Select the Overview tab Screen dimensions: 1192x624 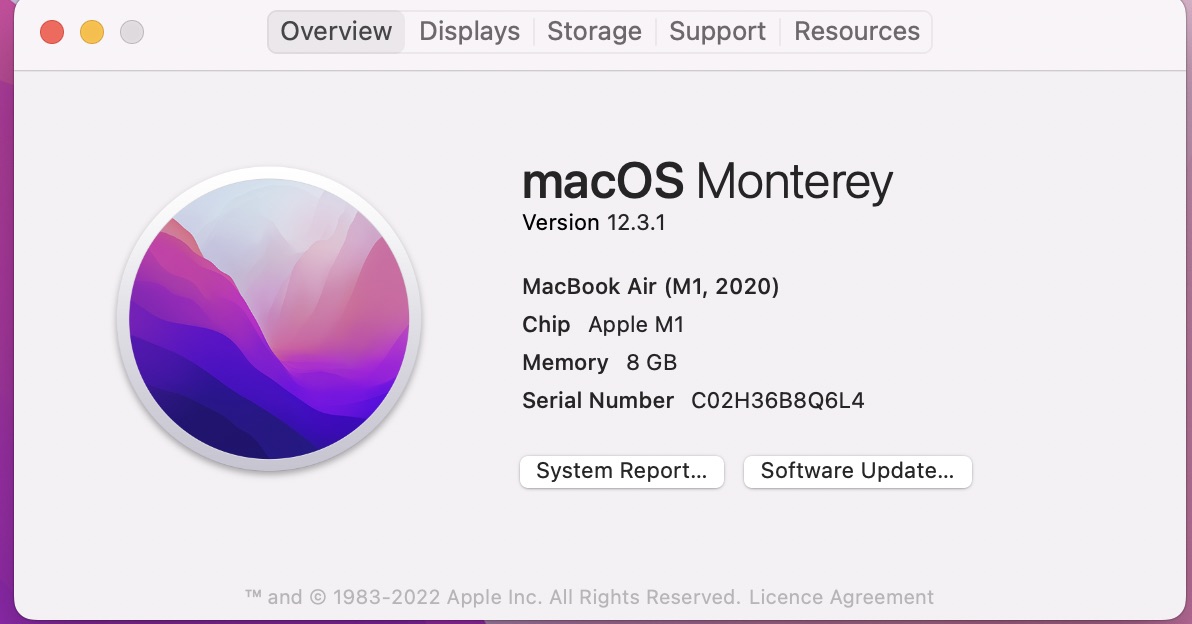(x=335, y=31)
